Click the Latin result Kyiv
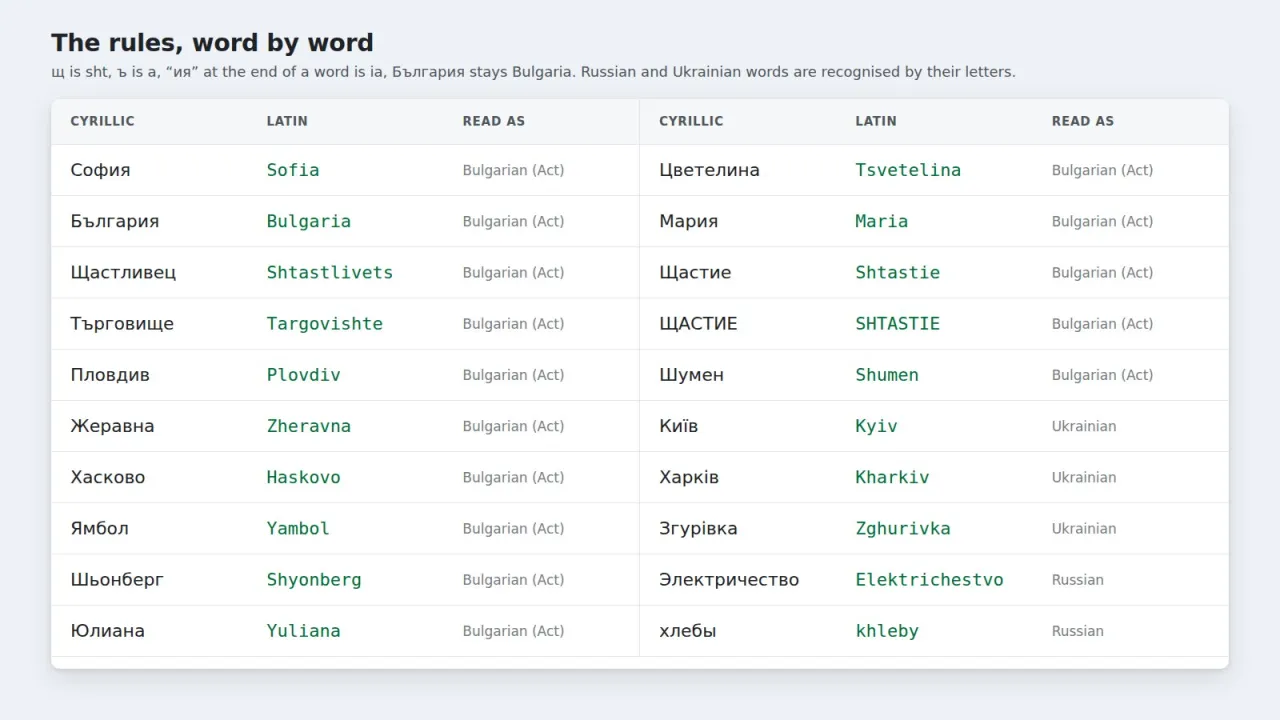The width and height of the screenshot is (1280, 720). (876, 426)
